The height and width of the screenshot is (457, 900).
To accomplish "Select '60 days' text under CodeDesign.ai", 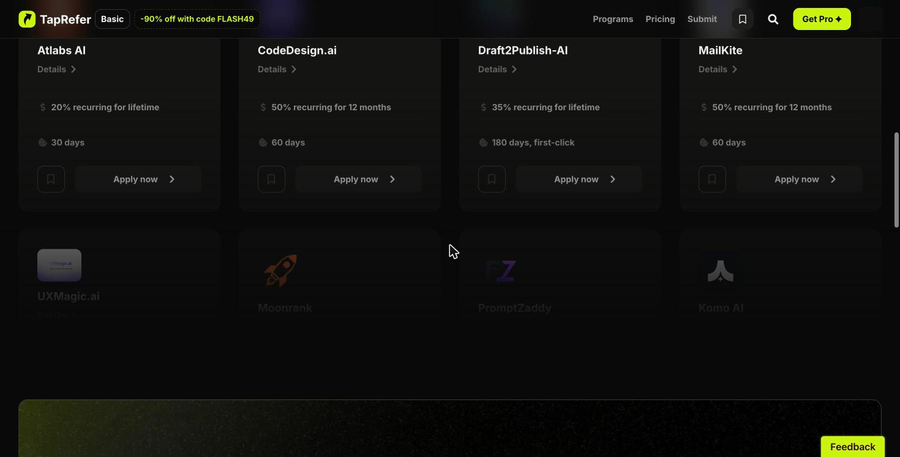I will (x=288, y=142).
